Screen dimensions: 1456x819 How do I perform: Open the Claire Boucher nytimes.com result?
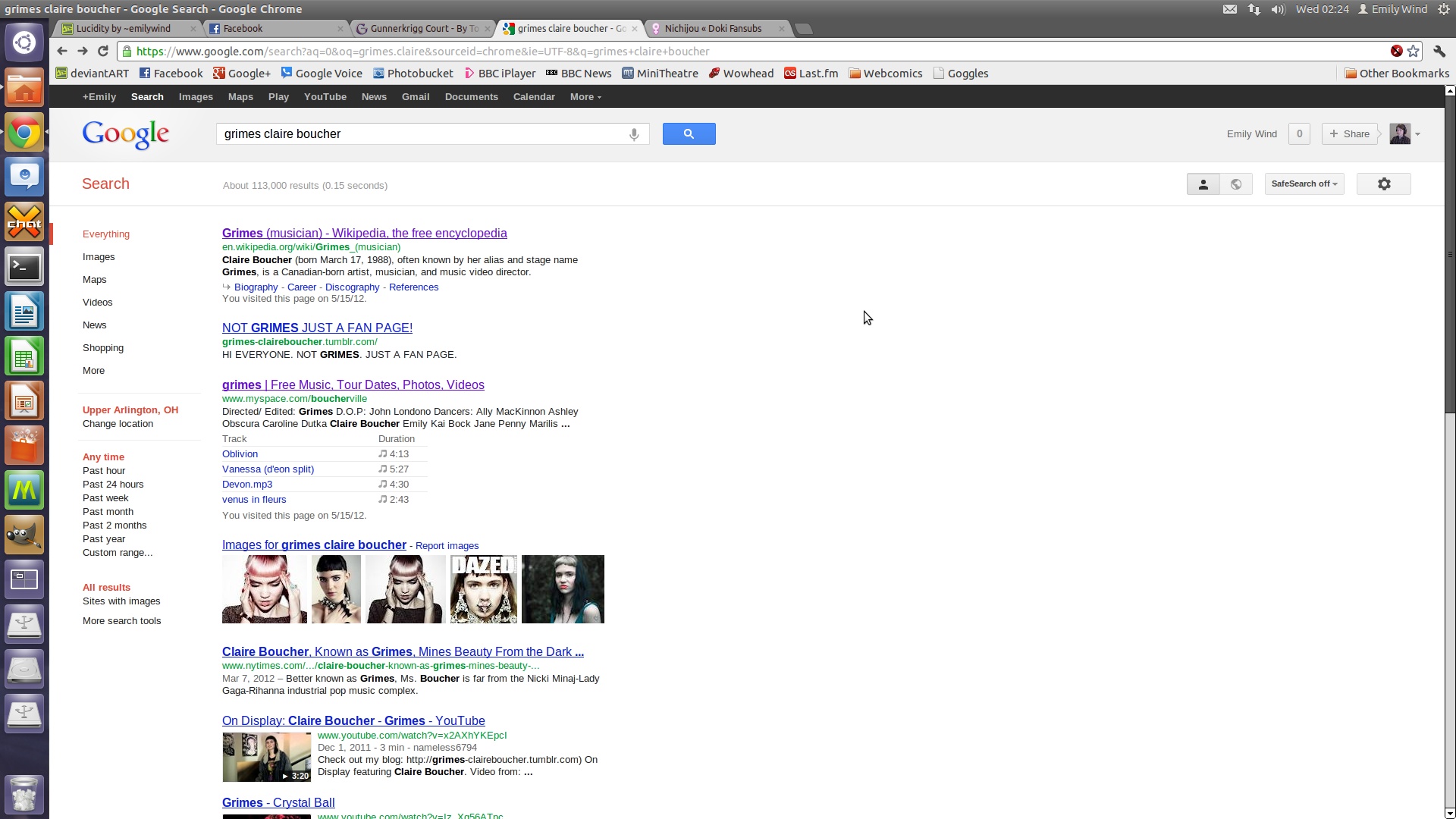click(403, 652)
